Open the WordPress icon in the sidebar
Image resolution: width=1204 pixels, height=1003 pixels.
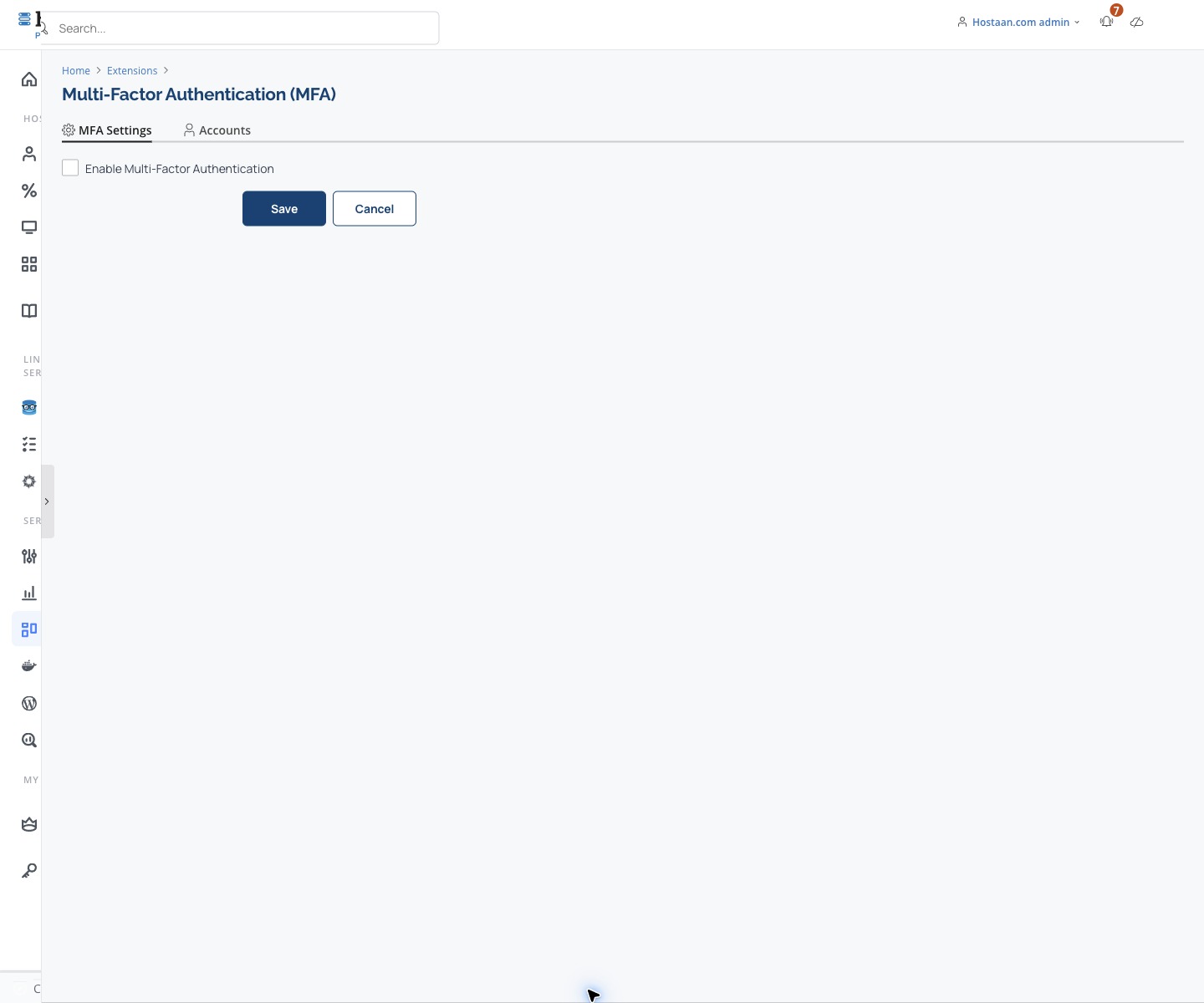29,703
